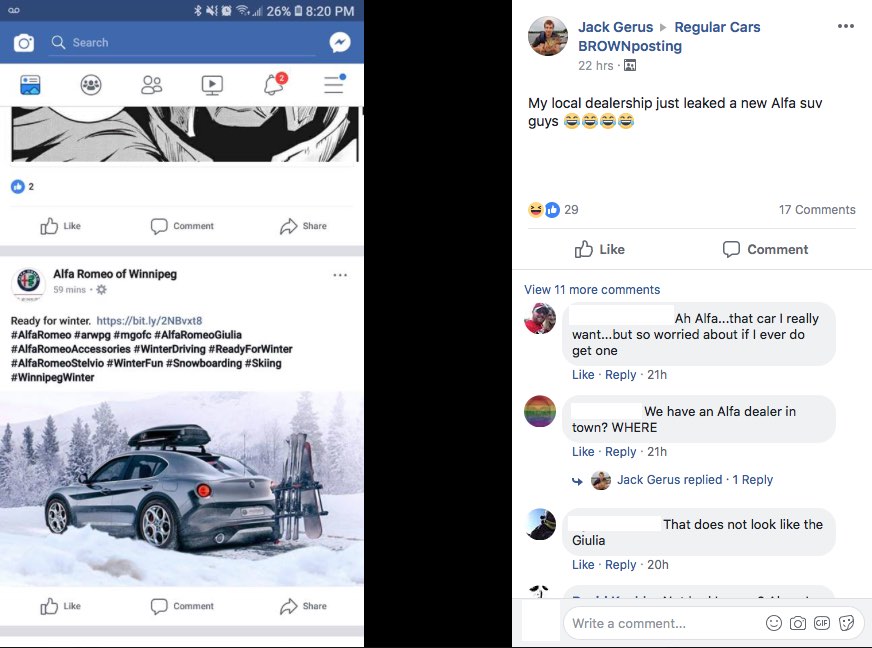Open the hamburger menu tab
Screen dimensions: 872x648
(334, 86)
